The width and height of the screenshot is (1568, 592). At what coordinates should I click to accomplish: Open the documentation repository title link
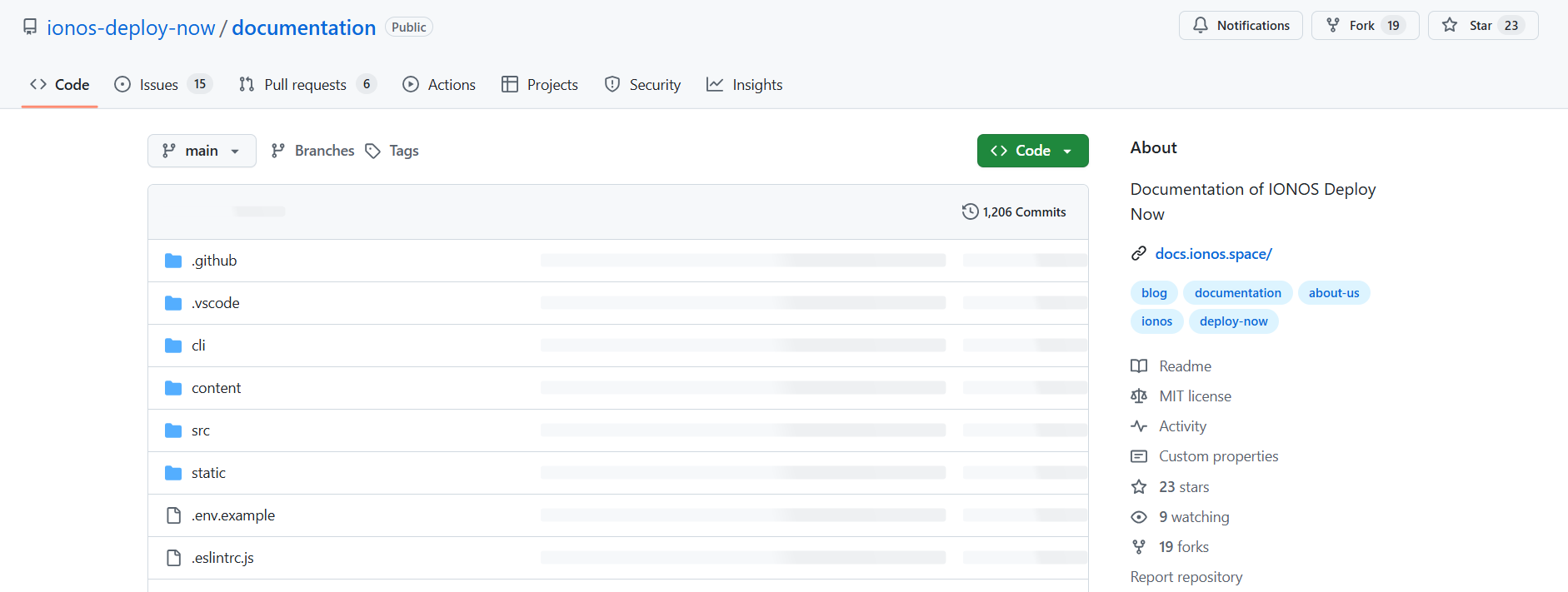[x=304, y=27]
